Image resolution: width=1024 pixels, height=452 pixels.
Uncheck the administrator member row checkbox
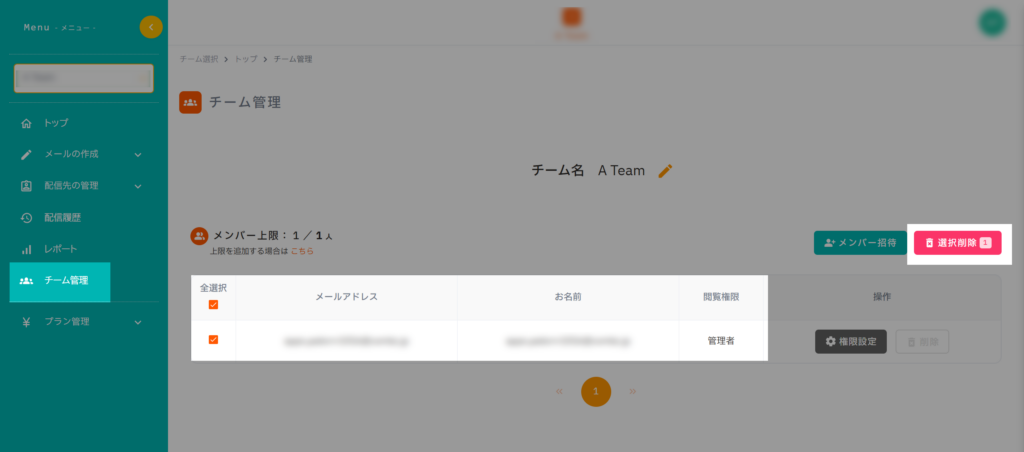(x=213, y=340)
